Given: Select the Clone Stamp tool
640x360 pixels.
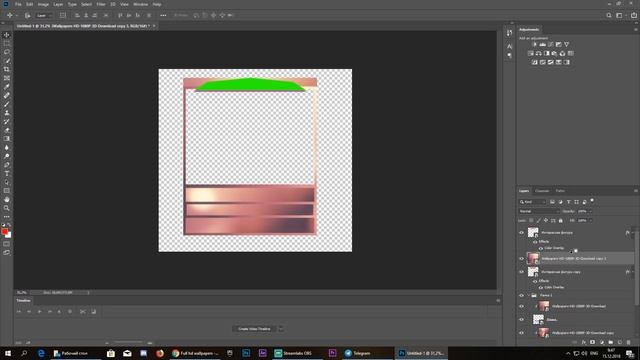Looking at the screenshot, I should [x=7, y=113].
